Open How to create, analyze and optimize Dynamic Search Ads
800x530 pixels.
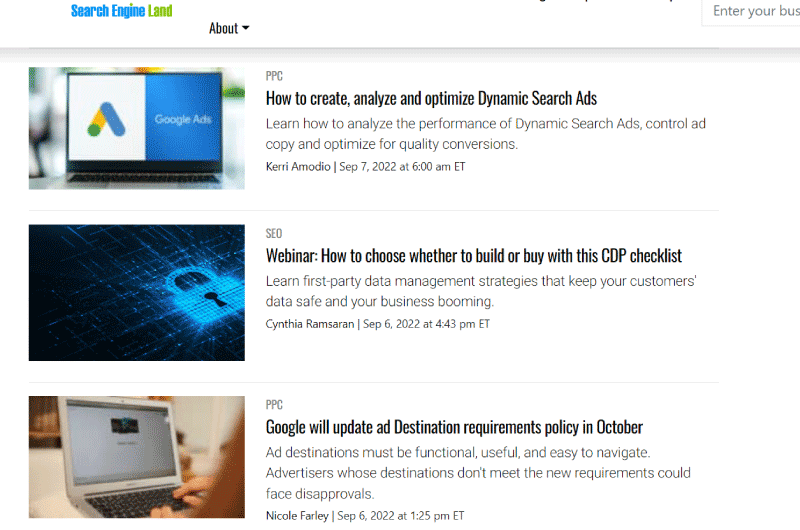[x=431, y=98]
